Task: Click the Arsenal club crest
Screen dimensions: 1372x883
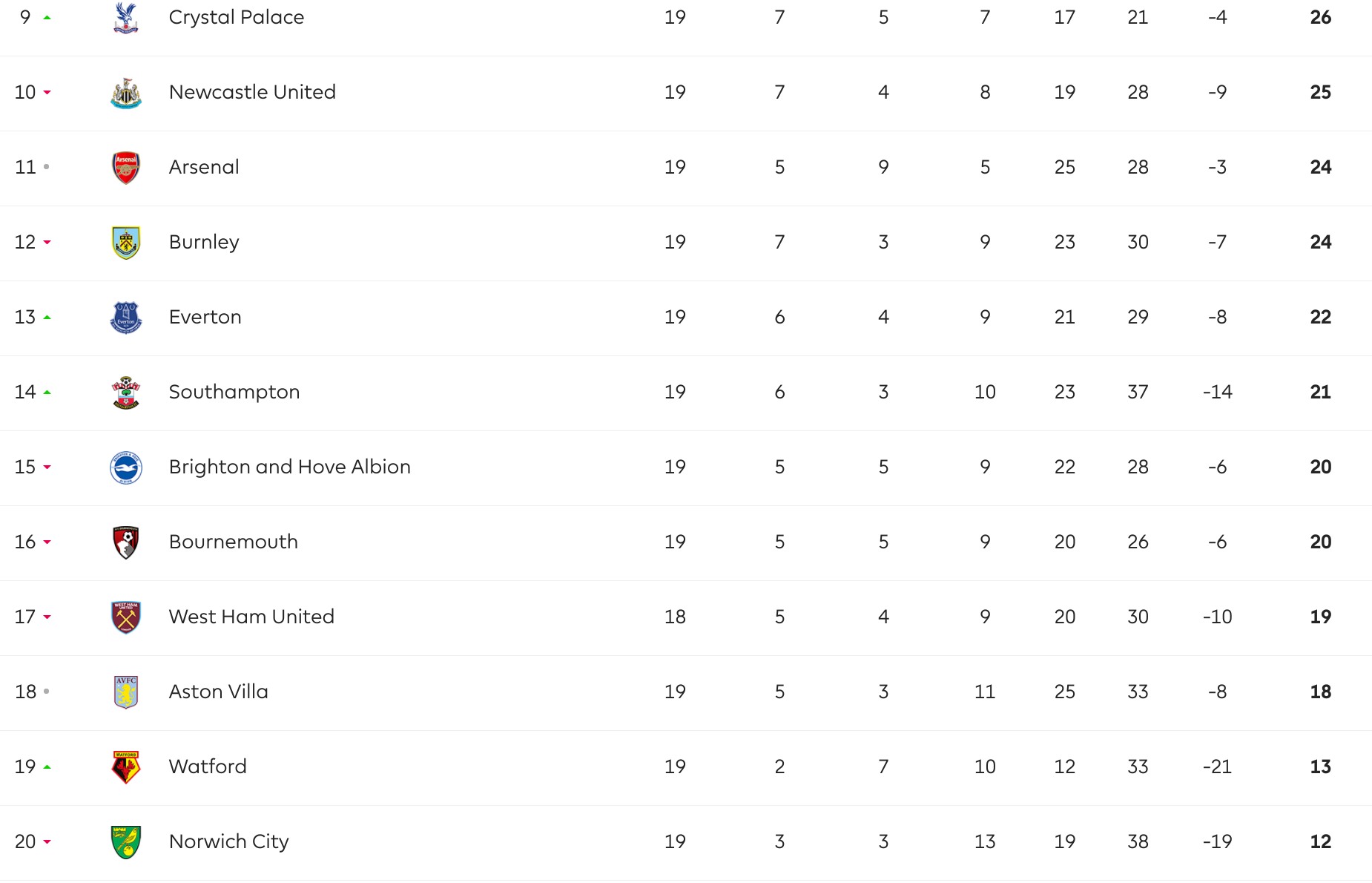Action: coord(126,168)
